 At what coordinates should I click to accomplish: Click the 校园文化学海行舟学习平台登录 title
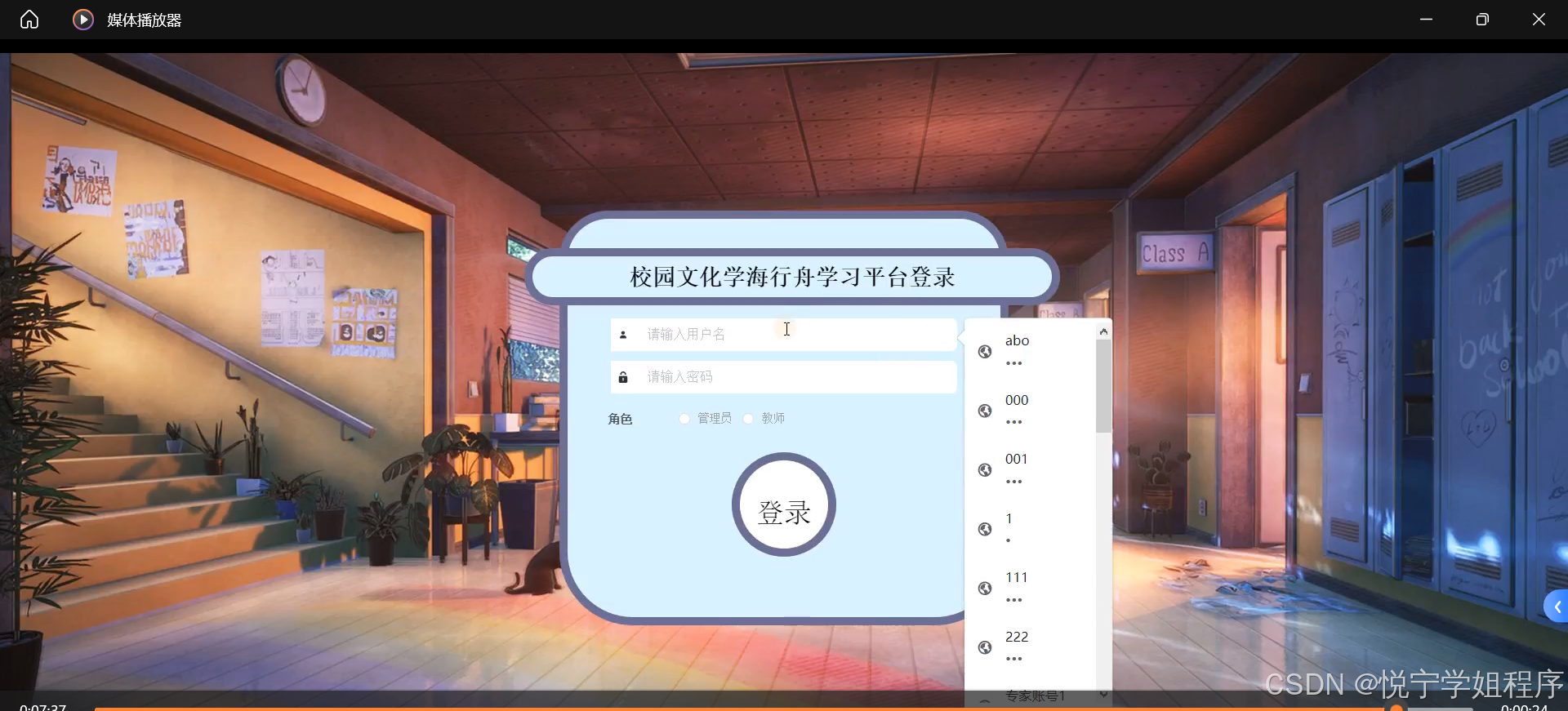pos(792,278)
